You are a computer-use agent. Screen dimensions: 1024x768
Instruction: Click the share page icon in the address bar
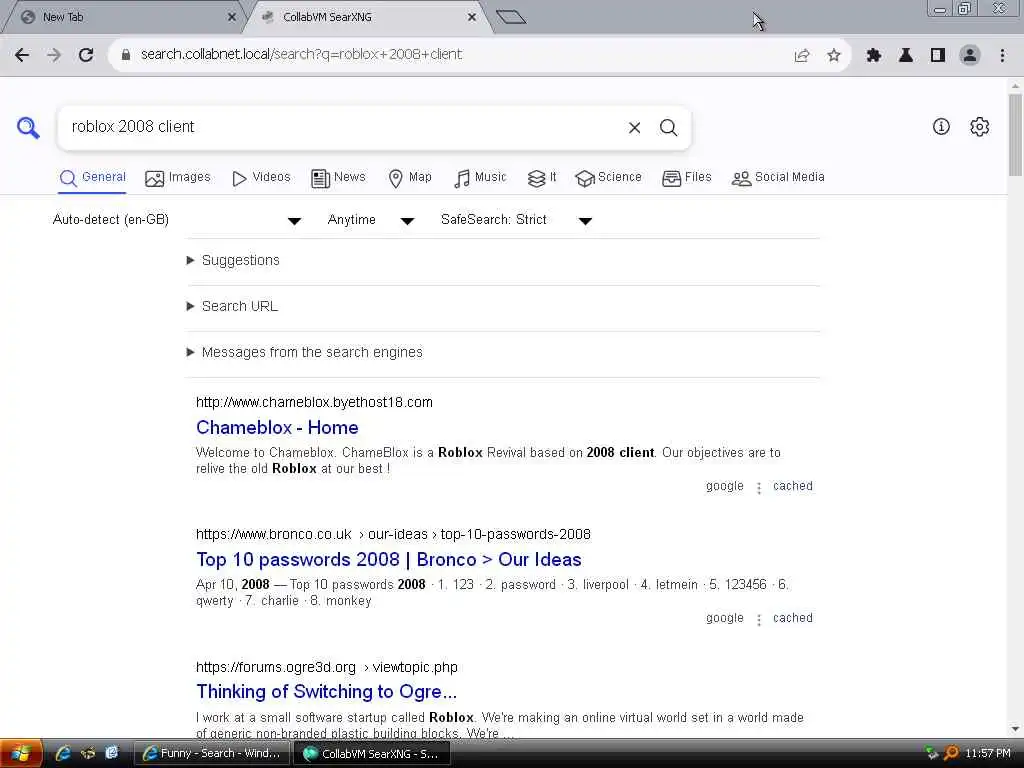(802, 56)
